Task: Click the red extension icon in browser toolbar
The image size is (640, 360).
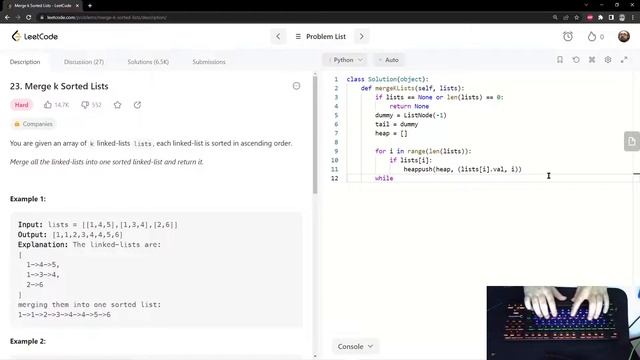Action: (590, 18)
